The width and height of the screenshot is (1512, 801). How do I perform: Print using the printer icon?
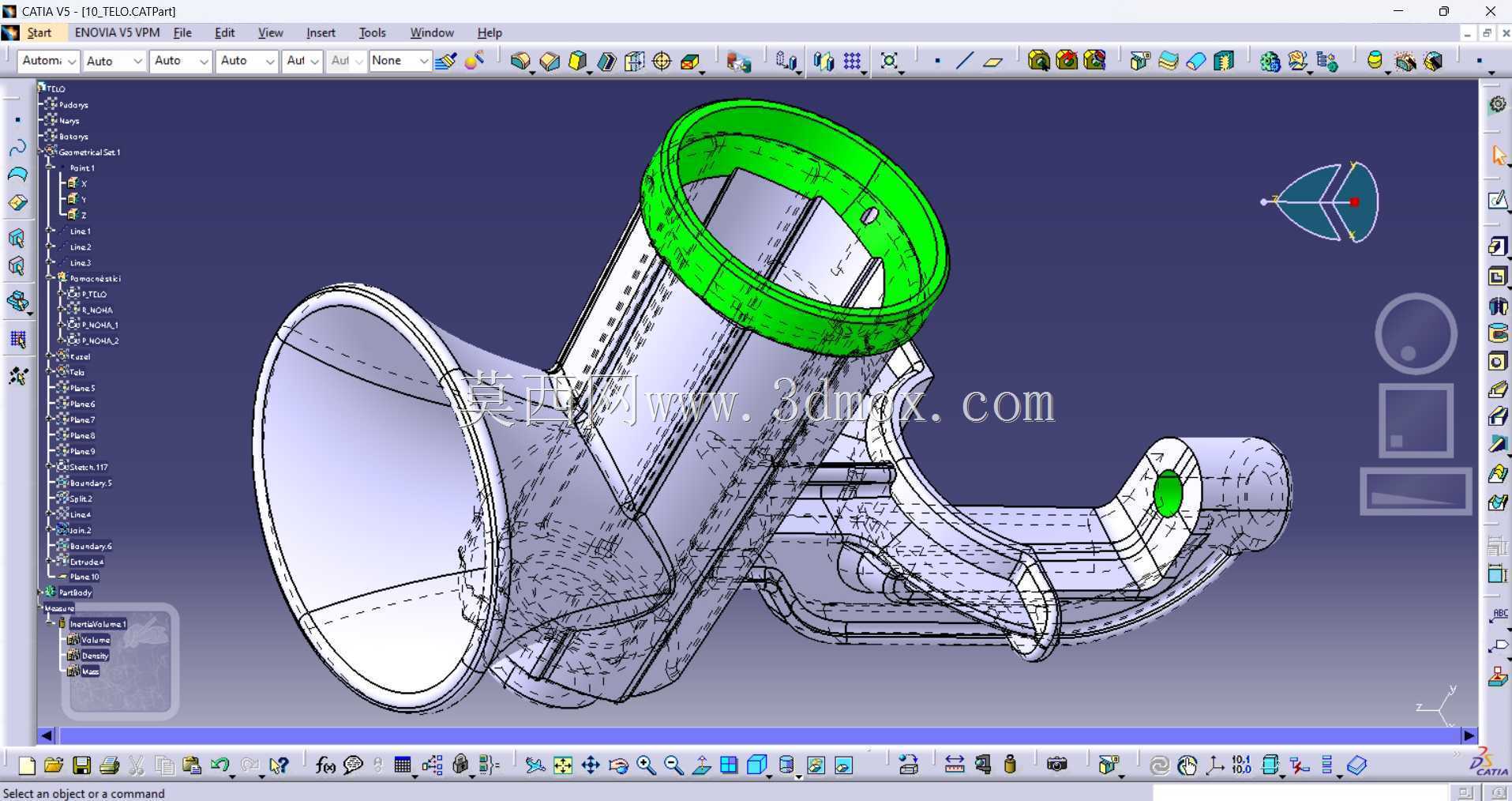[110, 765]
